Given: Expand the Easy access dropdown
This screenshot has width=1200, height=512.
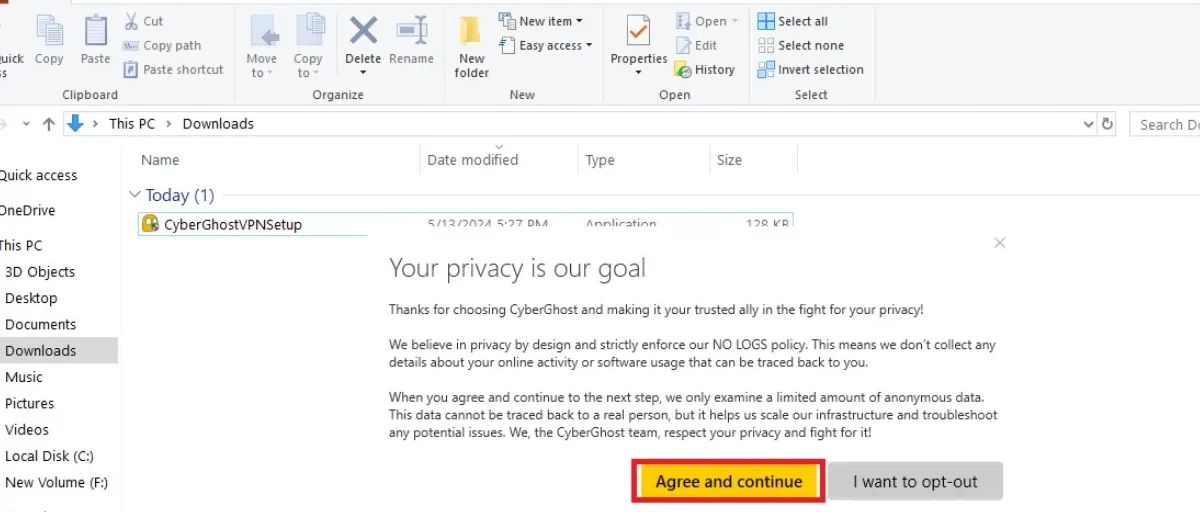Looking at the screenshot, I should click(x=545, y=45).
